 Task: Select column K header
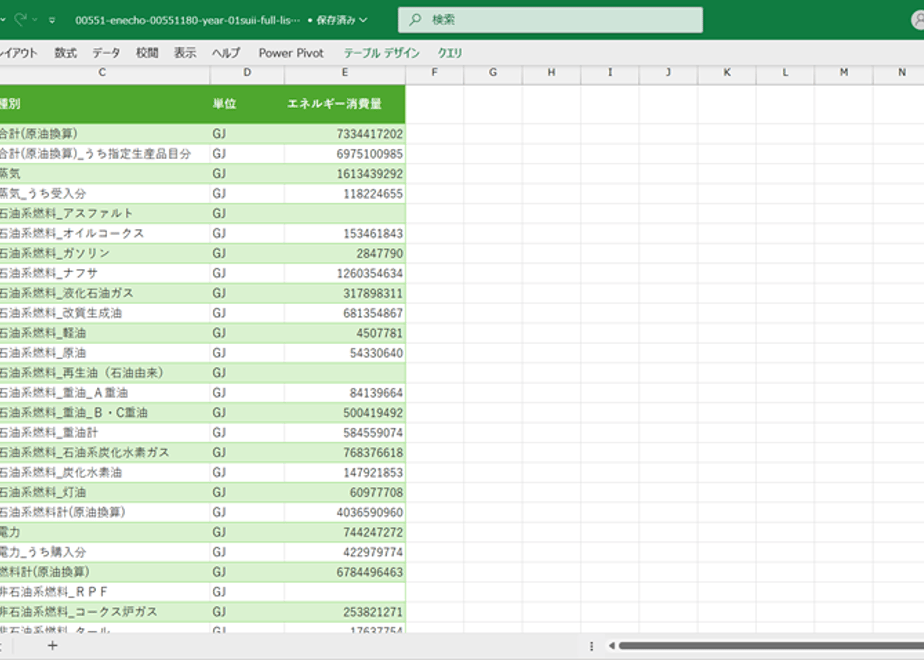[x=727, y=72]
